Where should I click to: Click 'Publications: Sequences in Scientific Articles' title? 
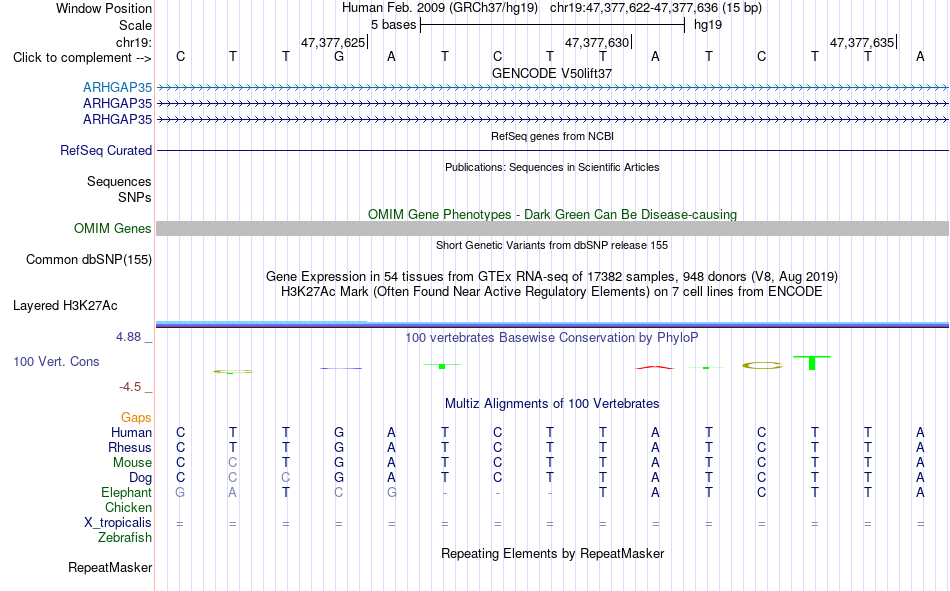click(x=552, y=167)
